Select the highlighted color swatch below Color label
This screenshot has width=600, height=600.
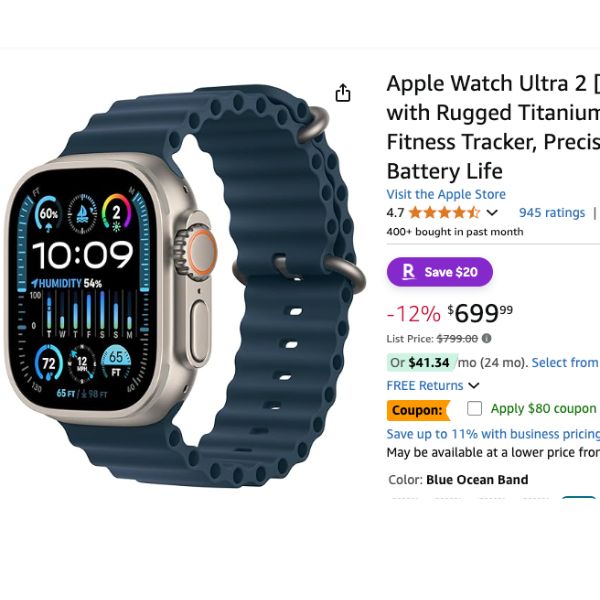pyautogui.click(x=579, y=497)
